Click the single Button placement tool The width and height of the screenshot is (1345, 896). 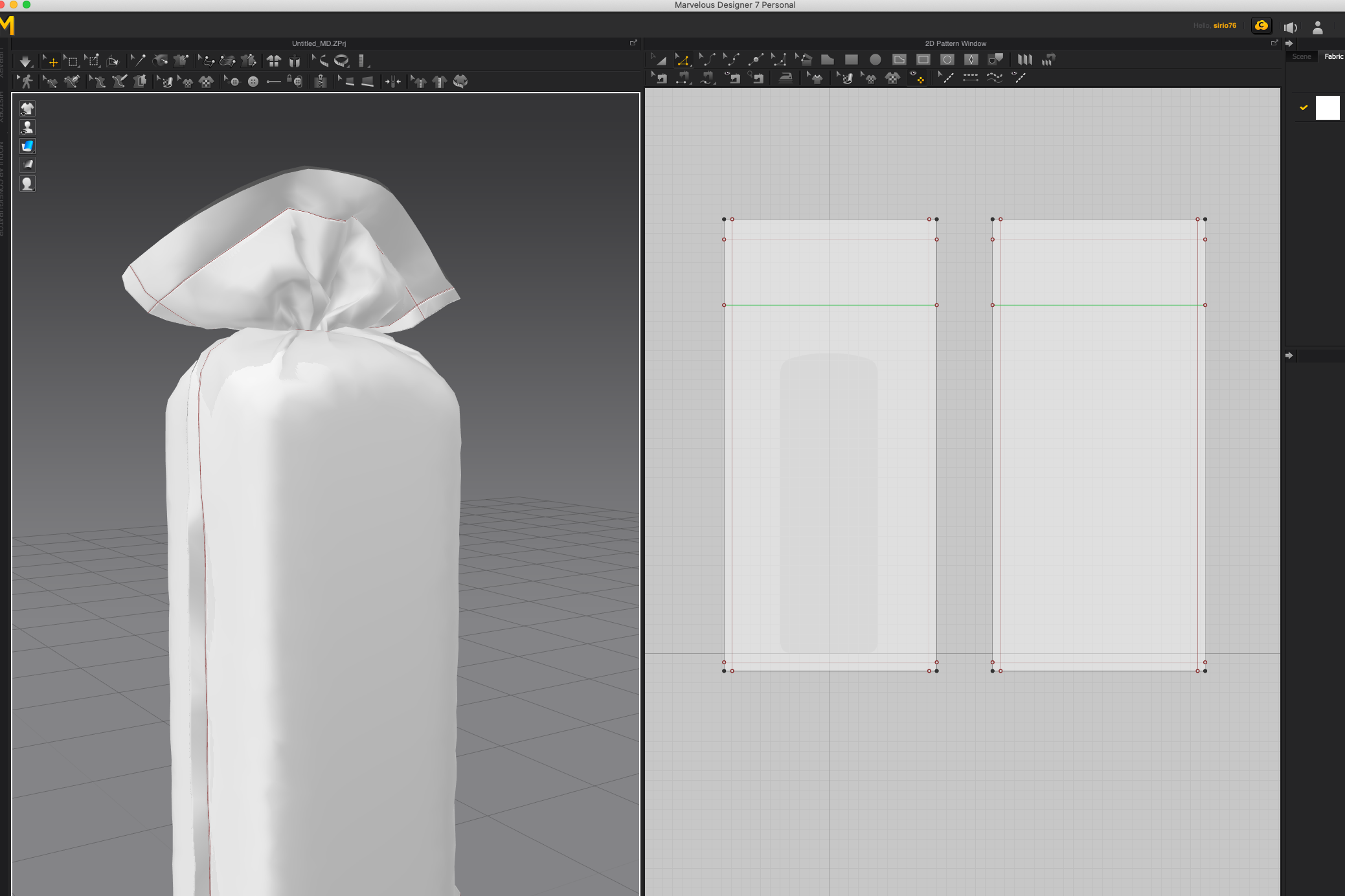click(x=253, y=82)
